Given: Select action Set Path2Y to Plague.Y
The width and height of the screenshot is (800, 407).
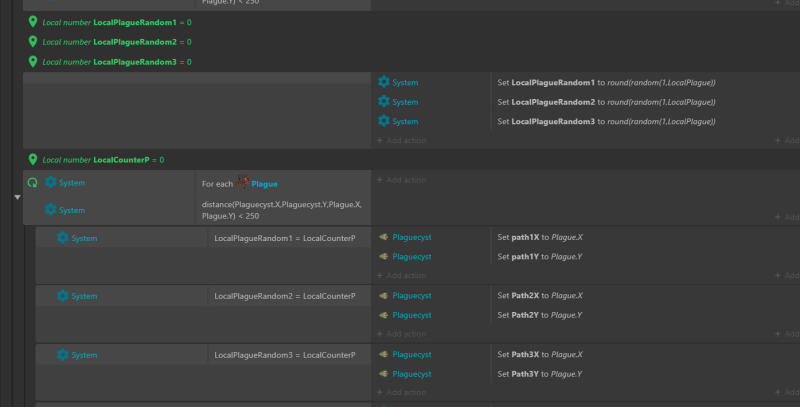Looking at the screenshot, I should [540, 315].
